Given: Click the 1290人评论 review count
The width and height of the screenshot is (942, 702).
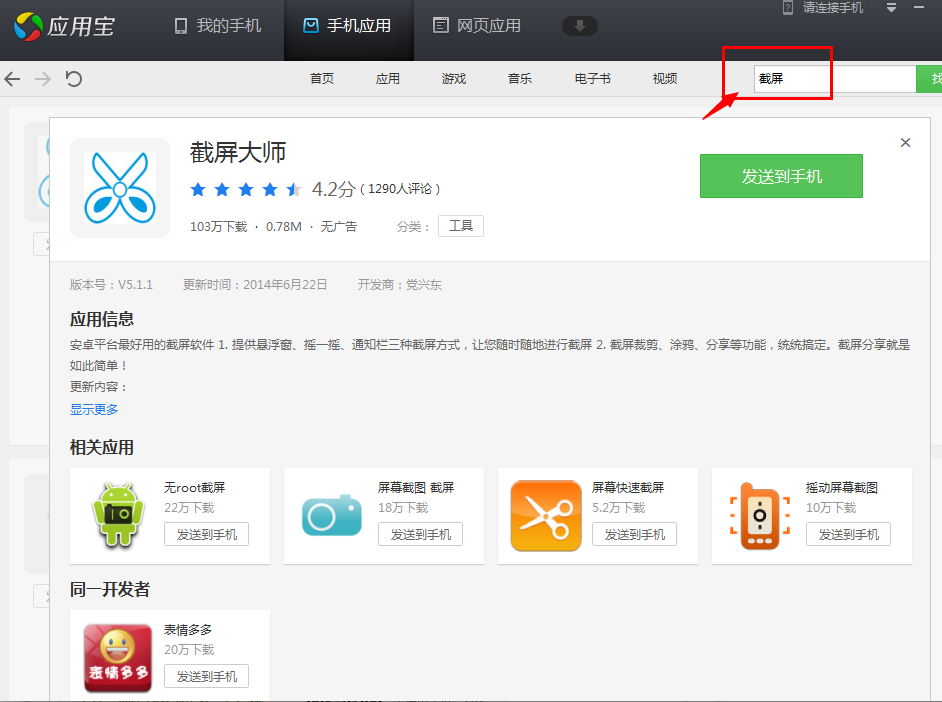Looking at the screenshot, I should coord(400,189).
